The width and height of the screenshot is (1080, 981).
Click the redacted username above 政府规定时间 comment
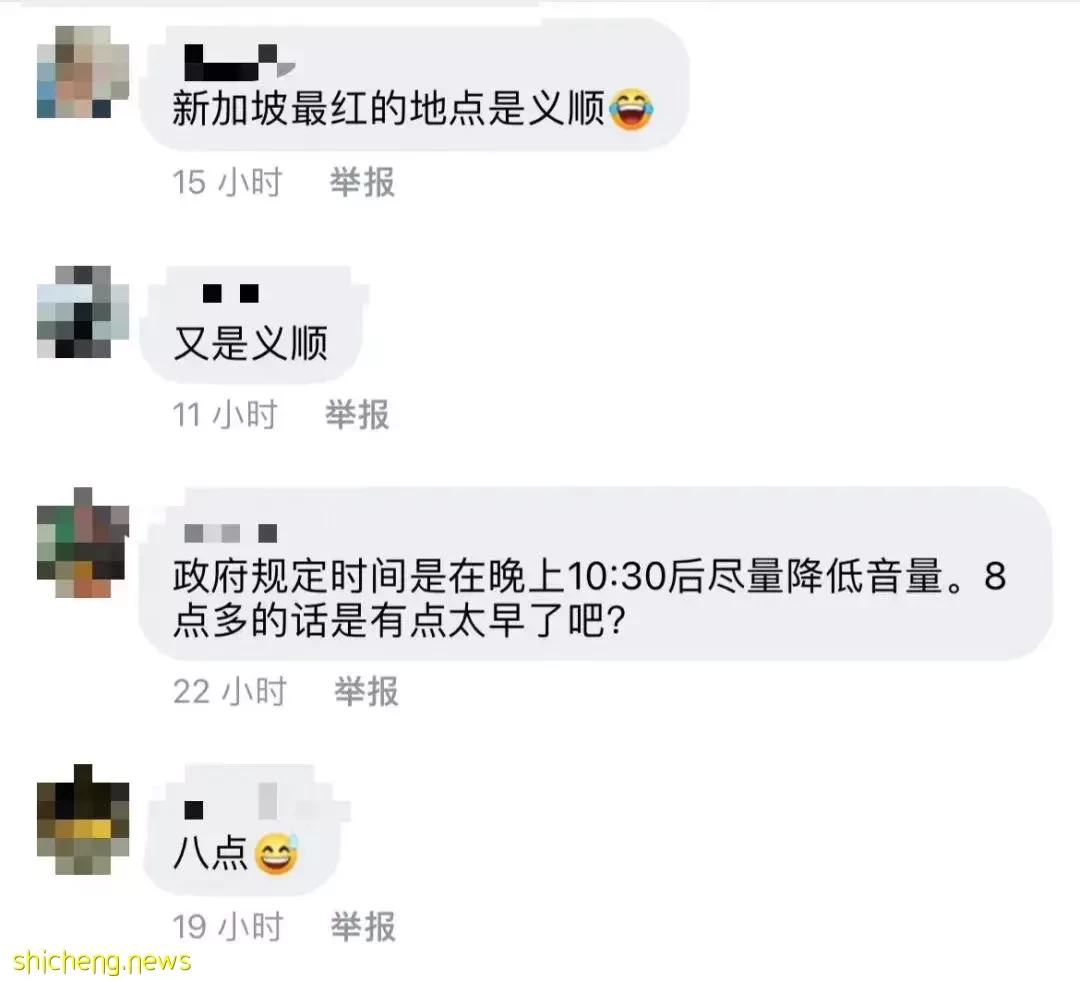(x=231, y=533)
